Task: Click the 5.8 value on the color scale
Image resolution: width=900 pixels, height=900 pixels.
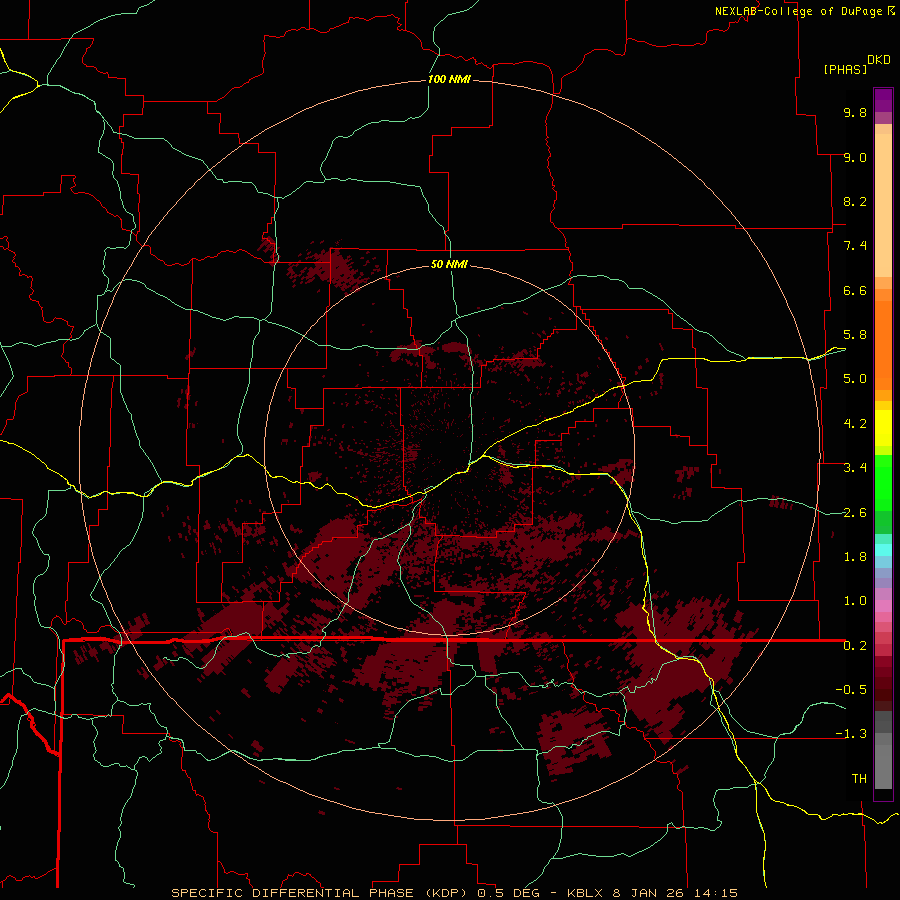Action: pos(855,335)
